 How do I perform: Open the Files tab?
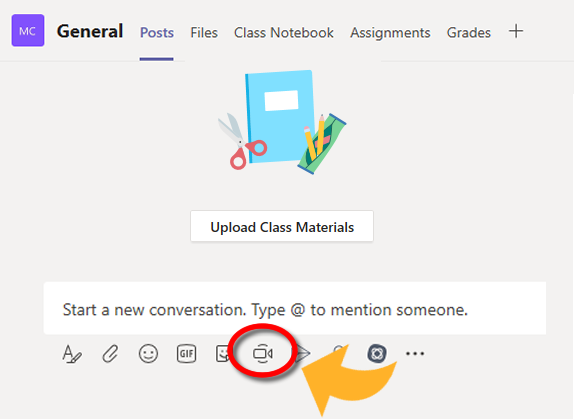click(x=204, y=33)
